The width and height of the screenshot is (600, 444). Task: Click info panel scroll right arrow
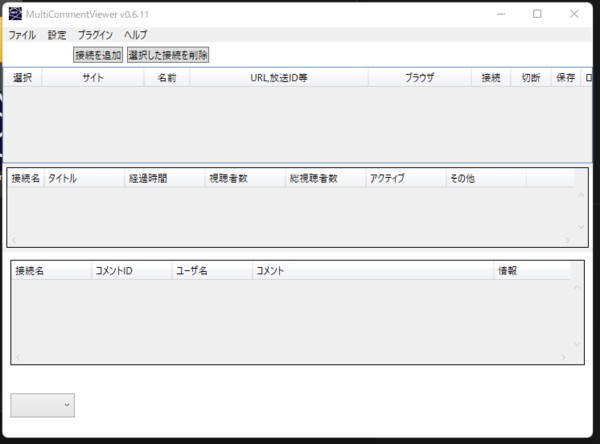click(567, 240)
